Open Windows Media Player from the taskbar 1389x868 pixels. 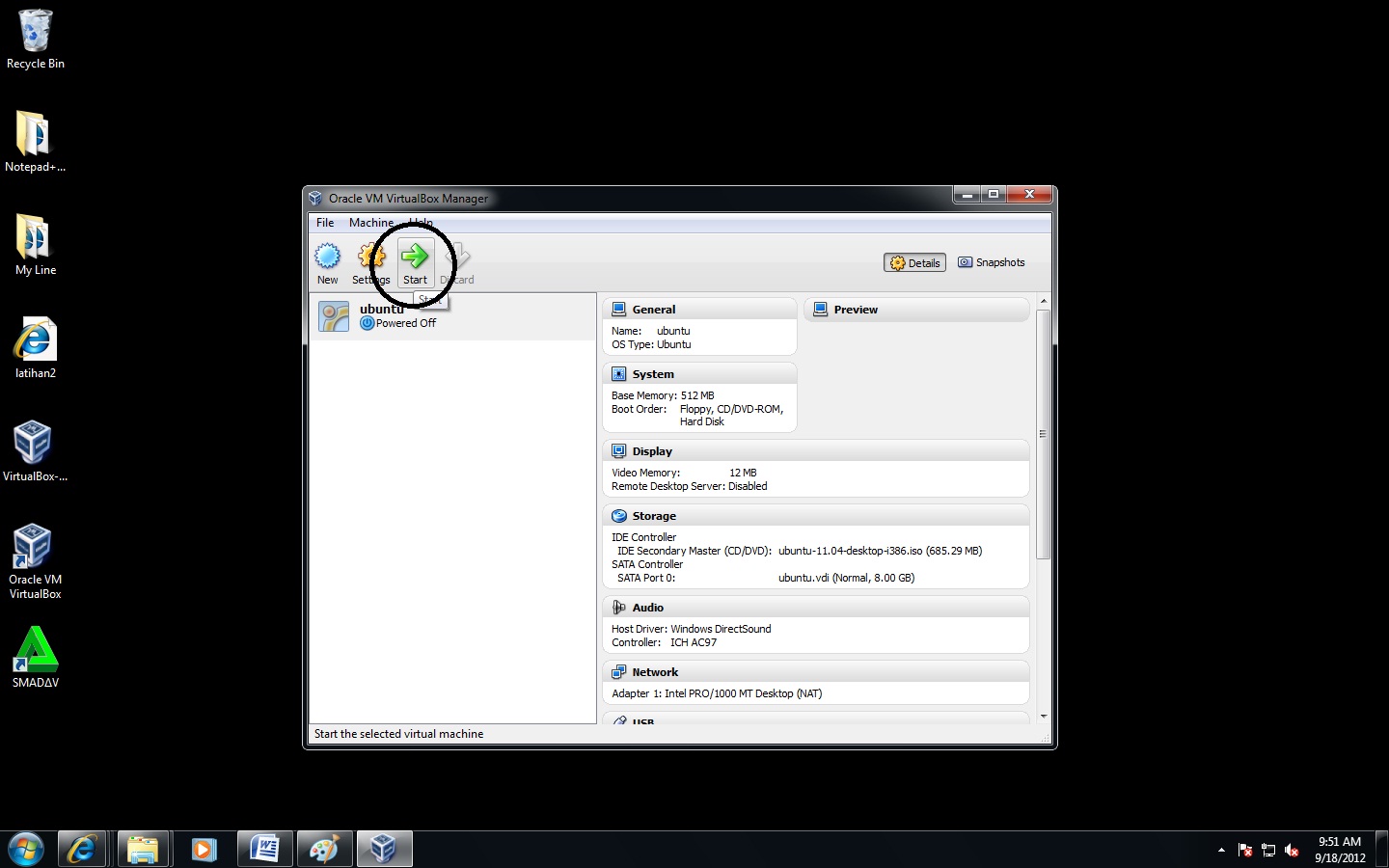[204, 850]
